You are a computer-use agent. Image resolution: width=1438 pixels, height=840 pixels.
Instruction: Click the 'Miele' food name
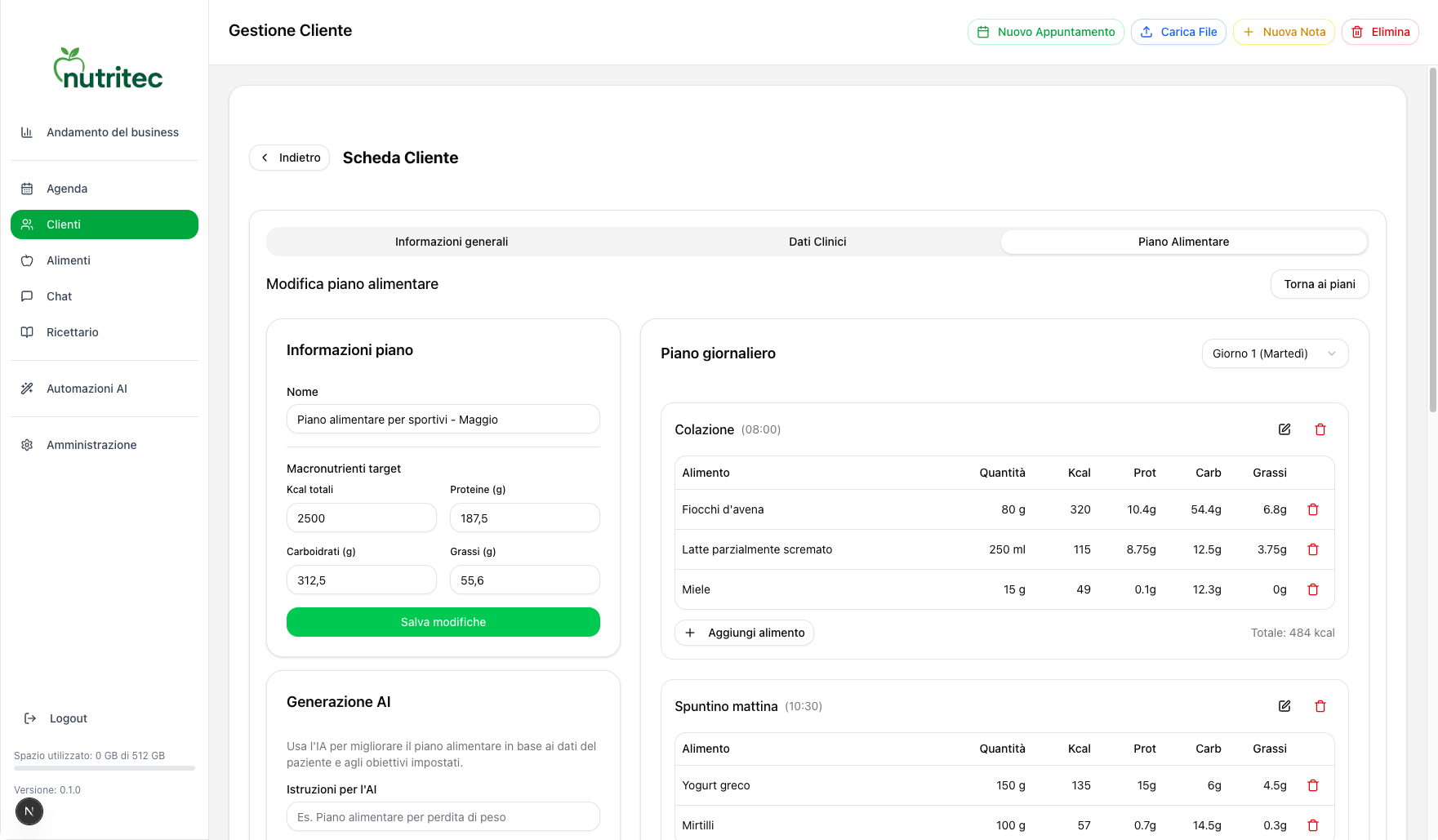tap(696, 589)
